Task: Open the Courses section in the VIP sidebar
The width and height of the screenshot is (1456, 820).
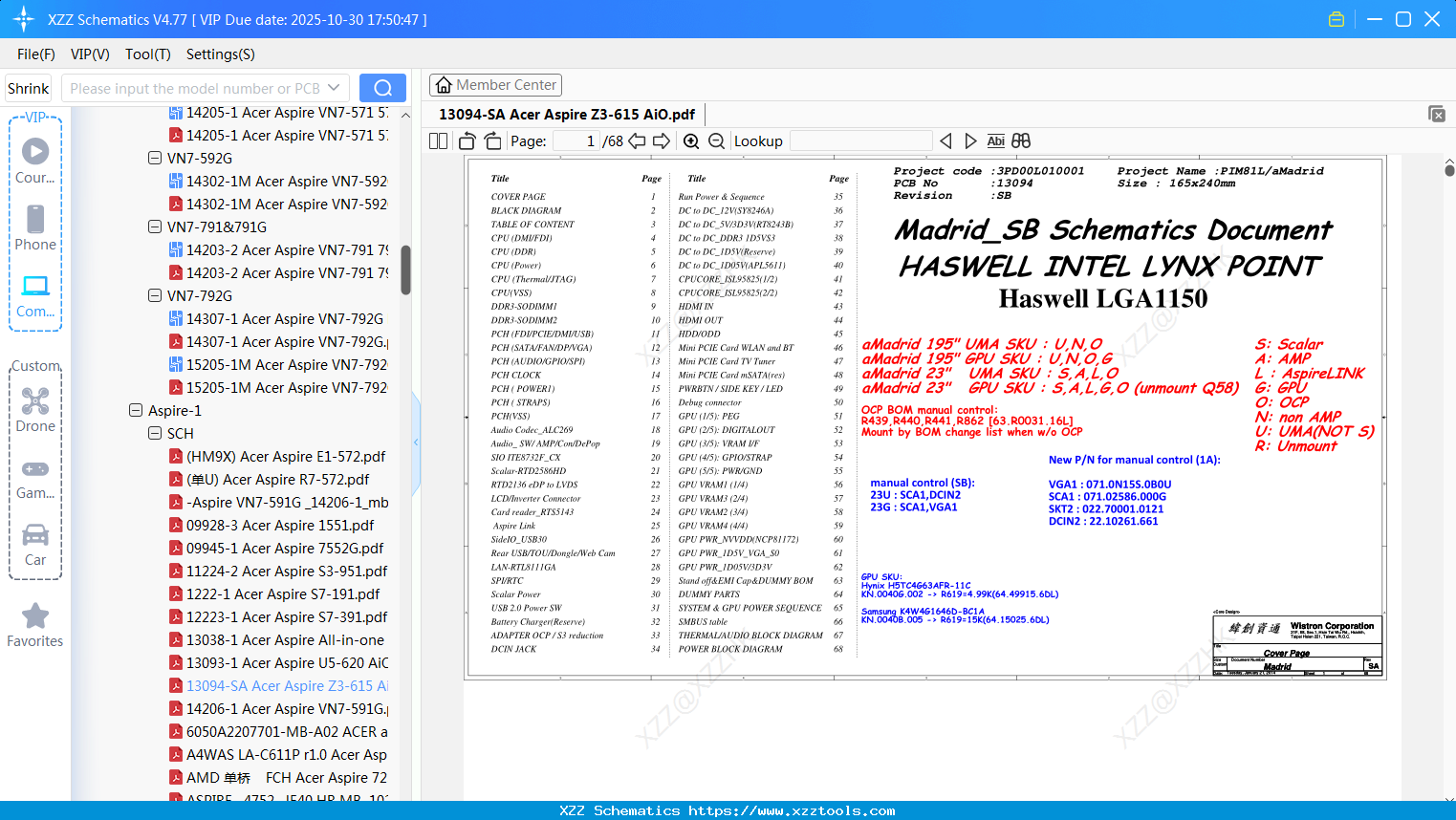Action: (x=35, y=162)
